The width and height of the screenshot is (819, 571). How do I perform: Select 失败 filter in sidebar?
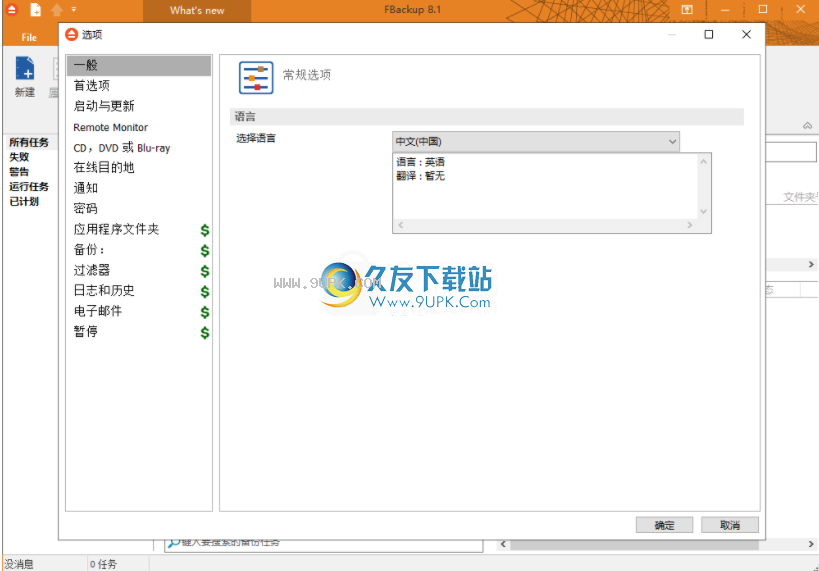click(19, 157)
